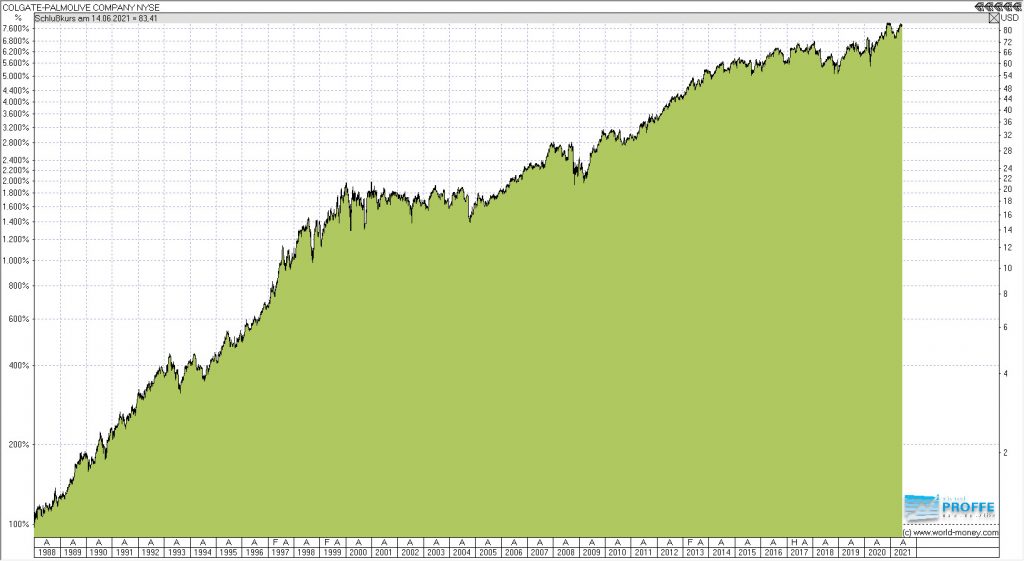Click the A marker above 2008
Screen dimensions: 1024x561
coord(566,542)
